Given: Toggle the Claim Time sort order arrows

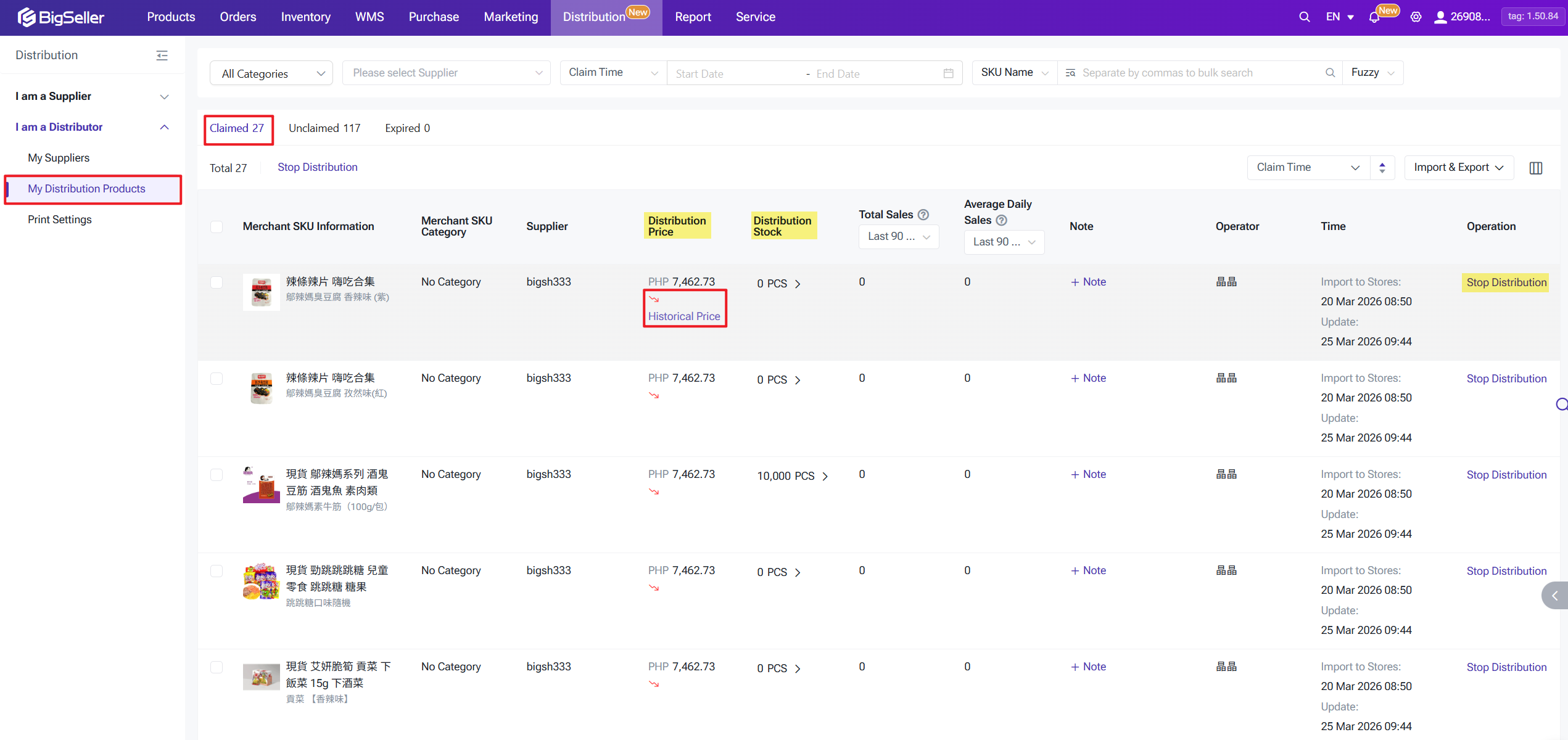Looking at the screenshot, I should coord(1382,168).
